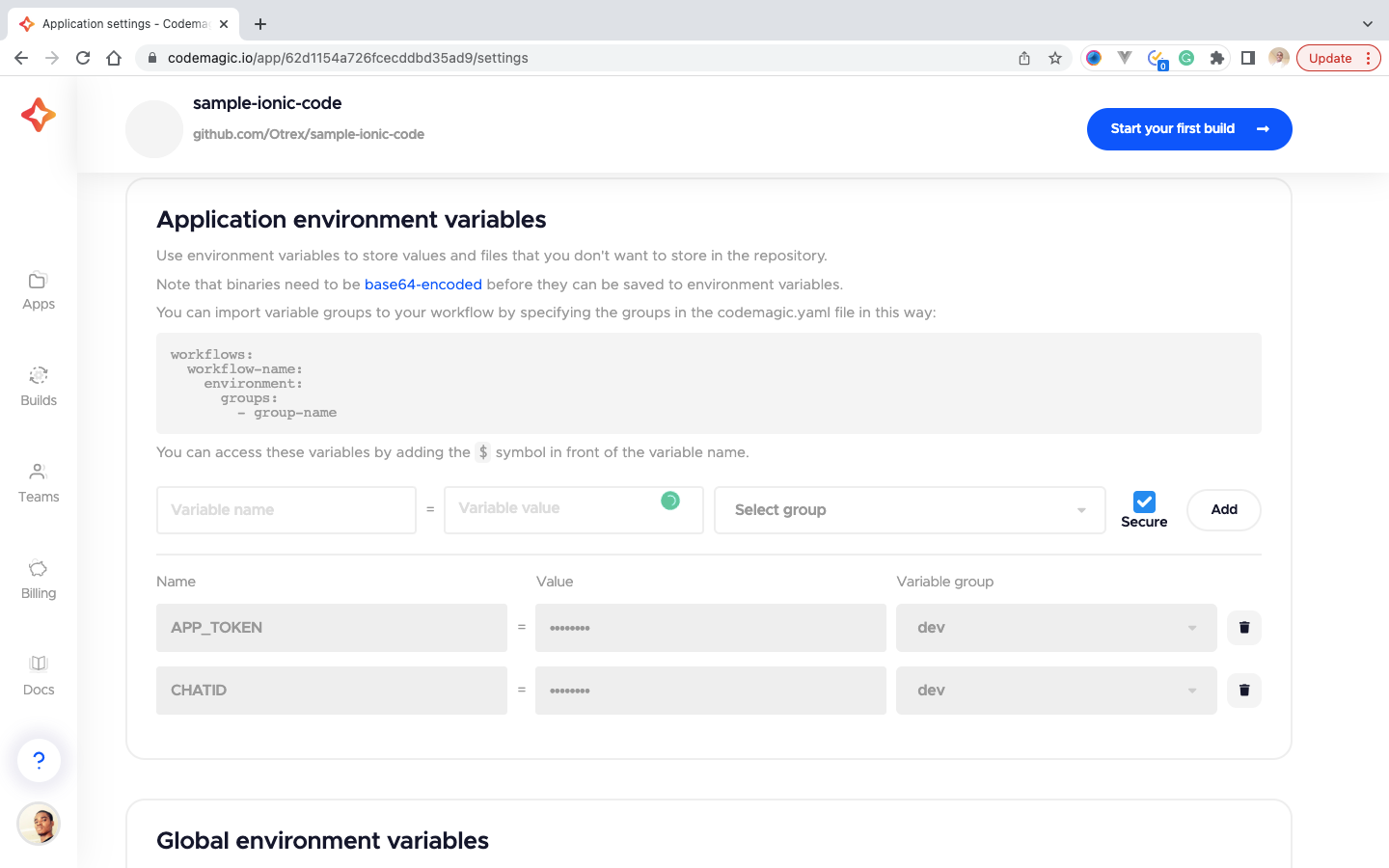Click the workflows YAML code snippet

[x=709, y=384]
